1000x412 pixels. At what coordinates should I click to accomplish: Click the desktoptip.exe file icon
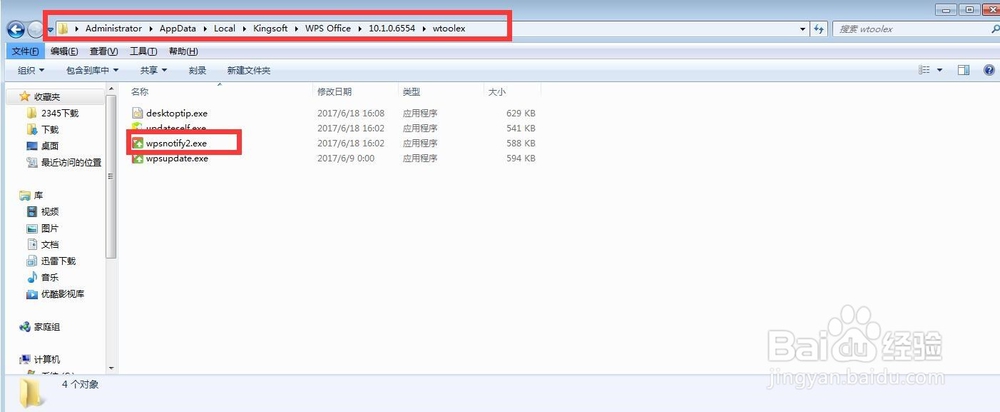click(138, 113)
